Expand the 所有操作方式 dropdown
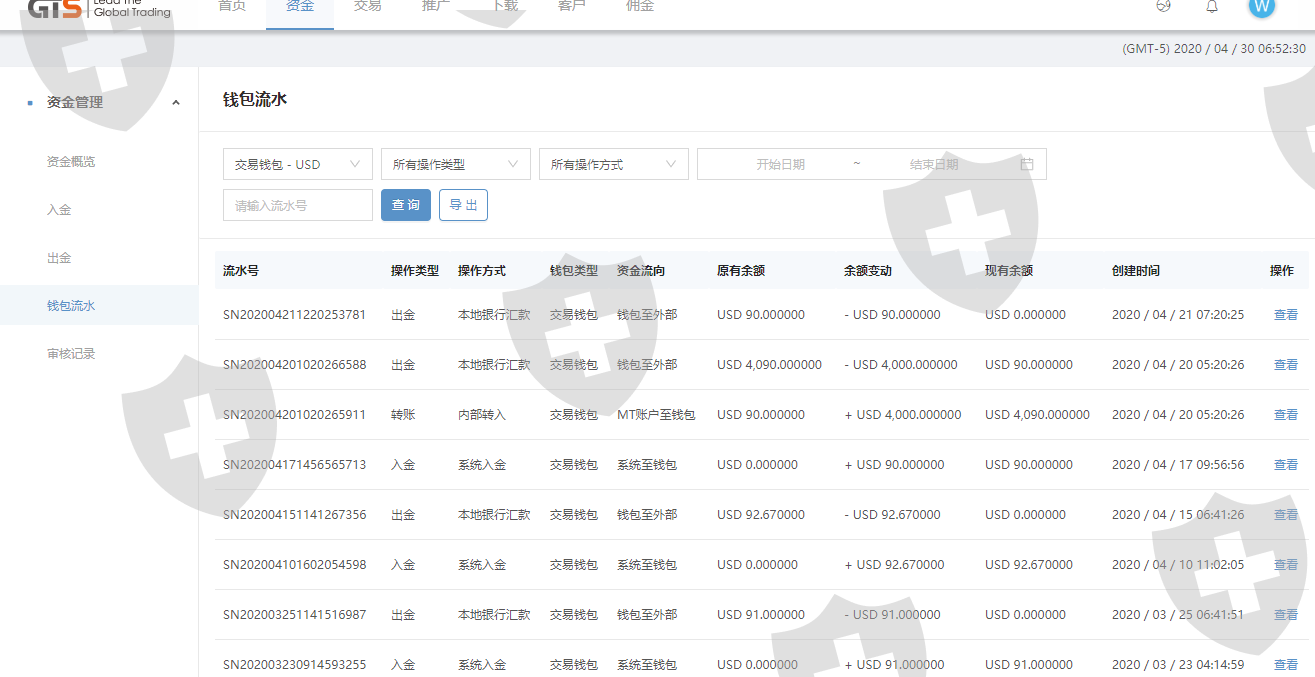 [x=613, y=164]
